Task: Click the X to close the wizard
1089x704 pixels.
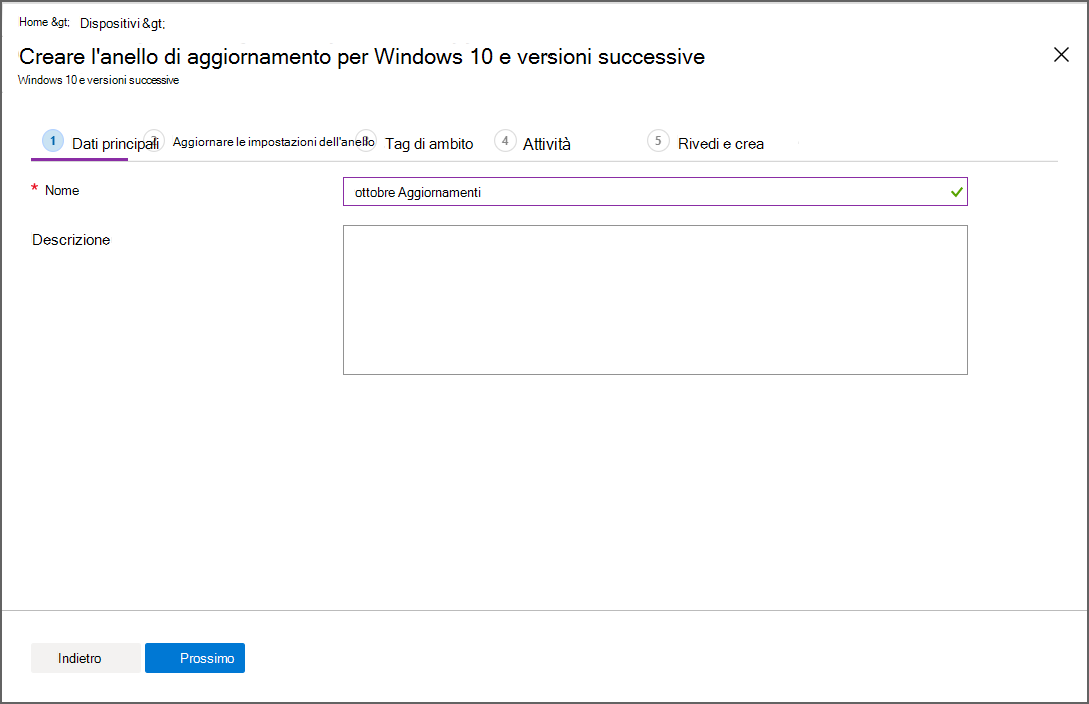Action: pos(1061,55)
